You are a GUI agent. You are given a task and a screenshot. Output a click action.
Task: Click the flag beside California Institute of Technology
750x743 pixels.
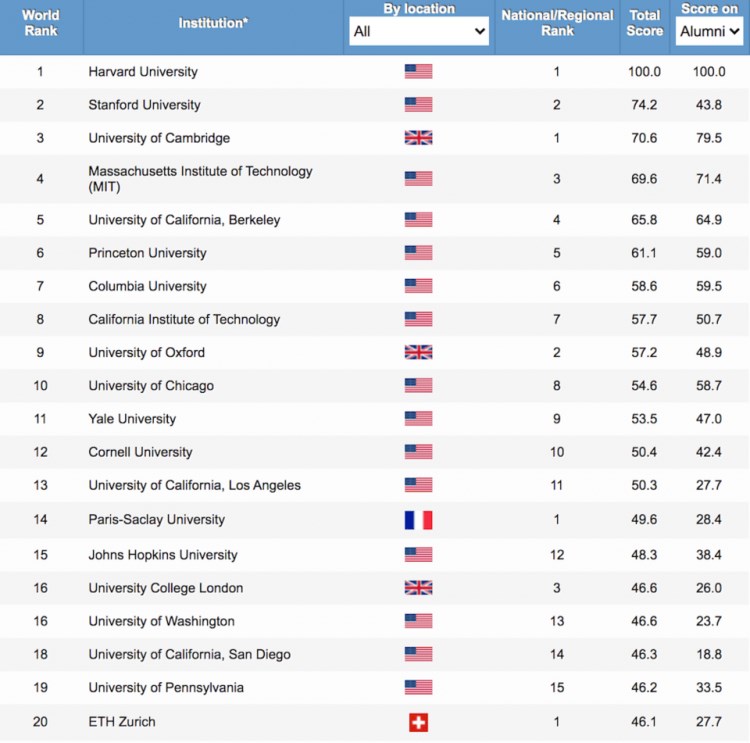tap(419, 319)
